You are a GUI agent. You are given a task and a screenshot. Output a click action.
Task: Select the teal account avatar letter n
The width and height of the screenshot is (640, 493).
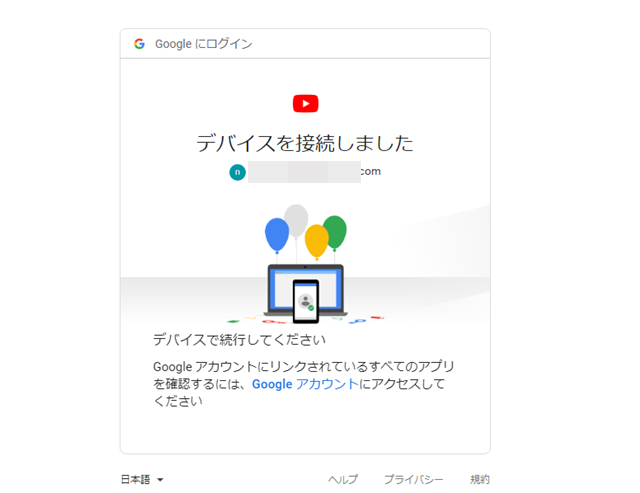pos(237,172)
